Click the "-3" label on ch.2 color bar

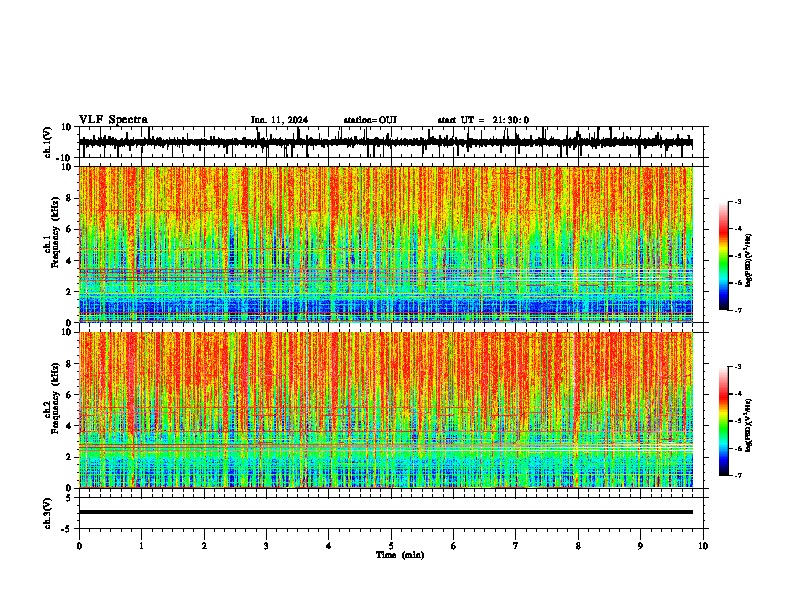(x=738, y=367)
